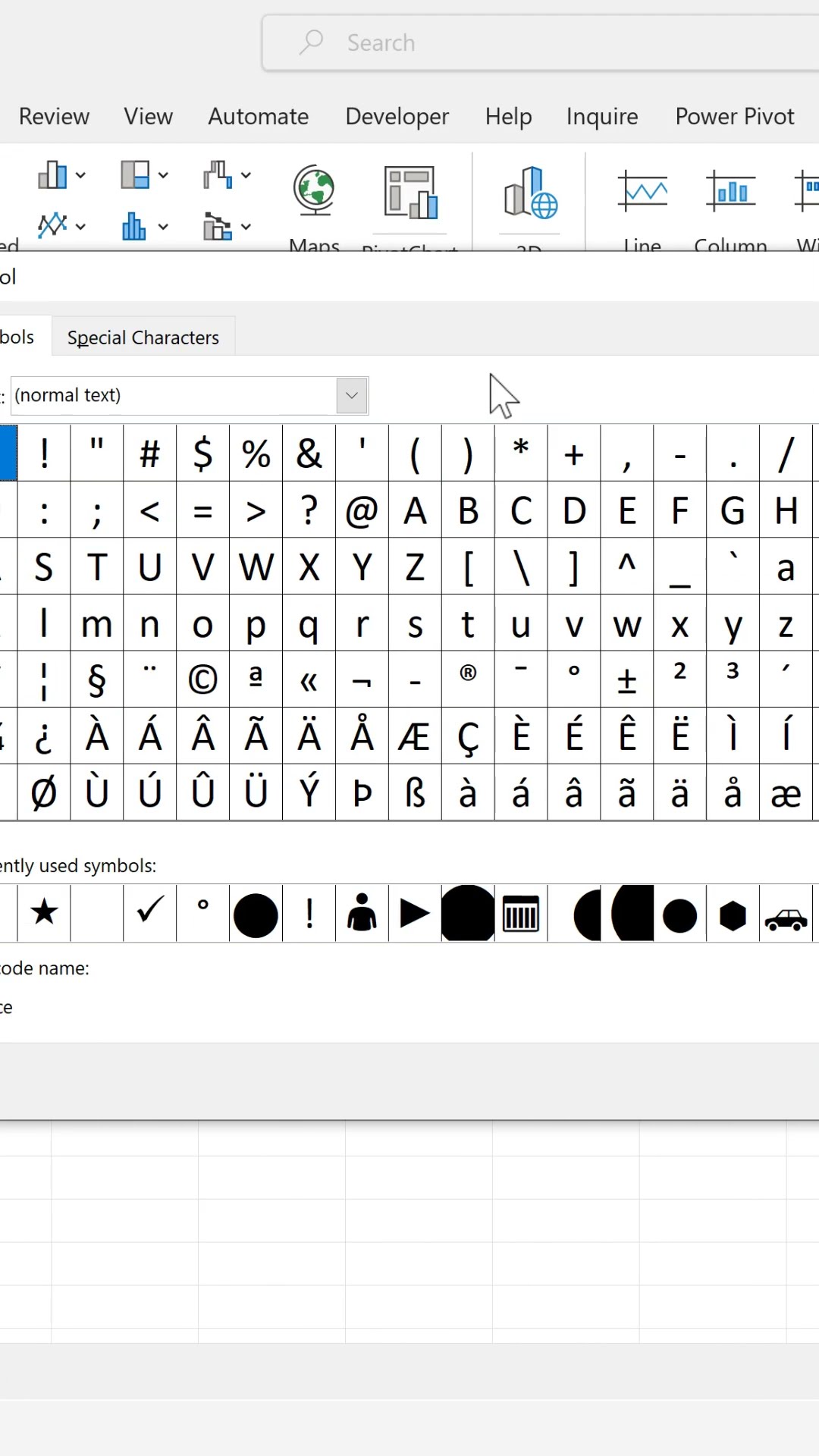Insert a Maps chart
Viewport: 819px width, 1456px height.
(314, 190)
